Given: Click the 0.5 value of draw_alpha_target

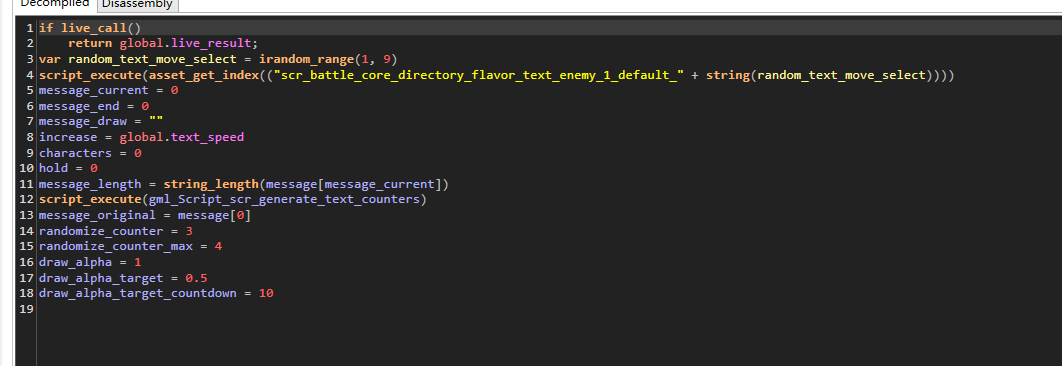Looking at the screenshot, I should (196, 277).
